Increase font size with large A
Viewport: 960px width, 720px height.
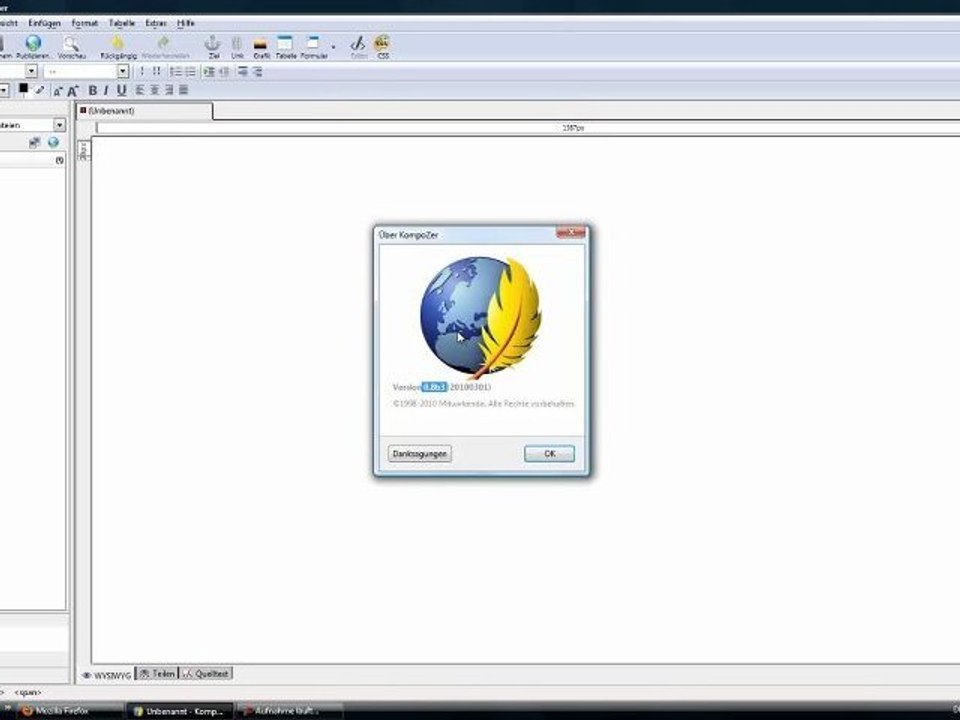coord(72,91)
